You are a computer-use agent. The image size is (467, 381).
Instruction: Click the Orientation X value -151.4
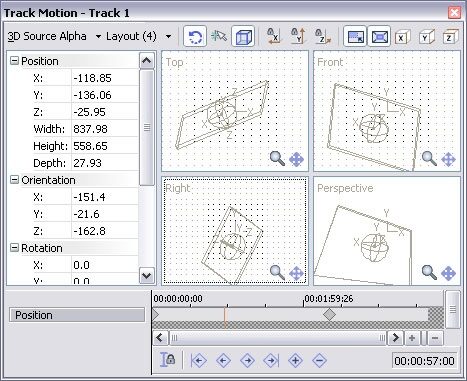tap(105, 197)
